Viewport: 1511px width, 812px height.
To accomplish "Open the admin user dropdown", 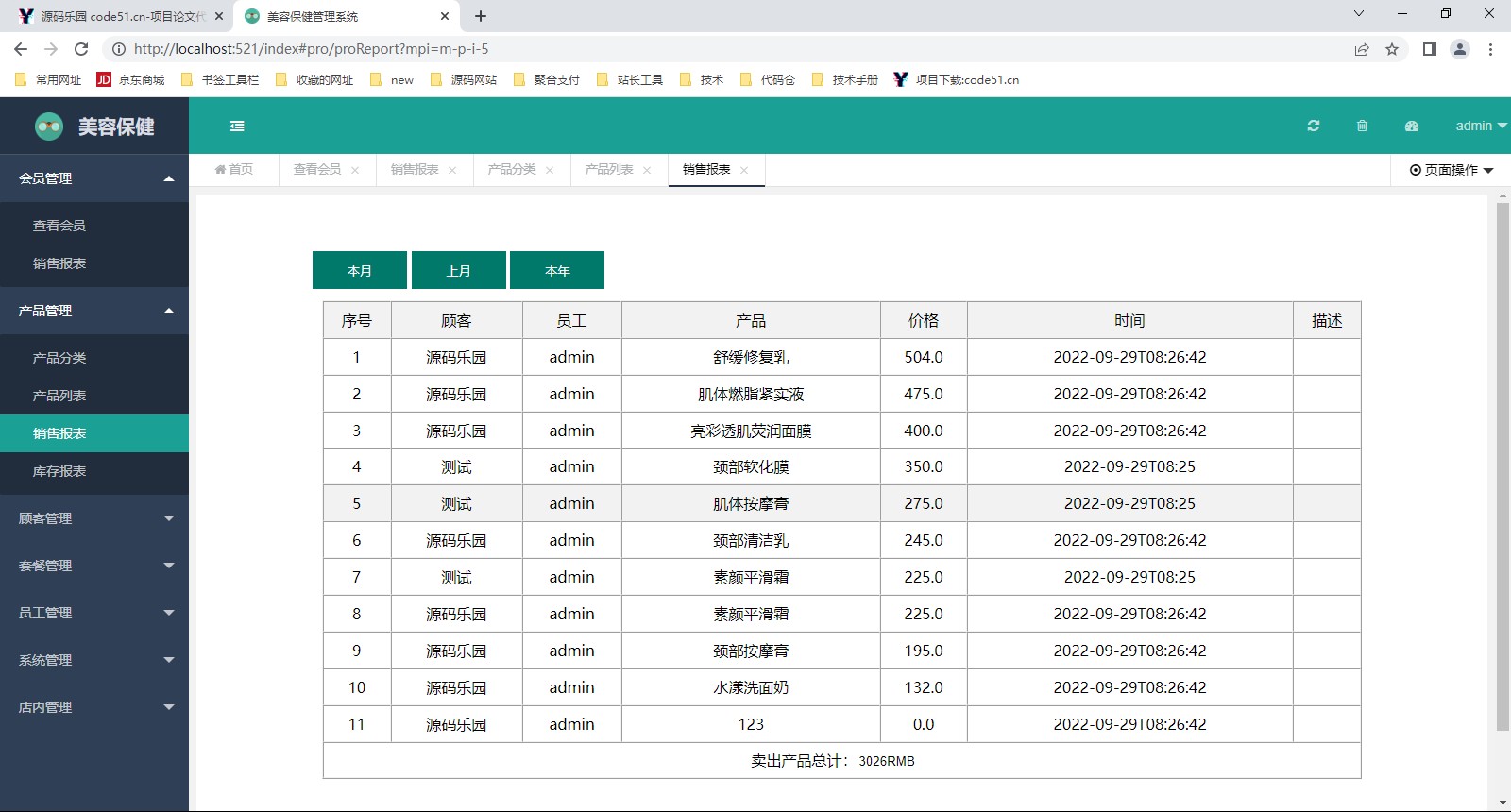I will (1480, 126).
